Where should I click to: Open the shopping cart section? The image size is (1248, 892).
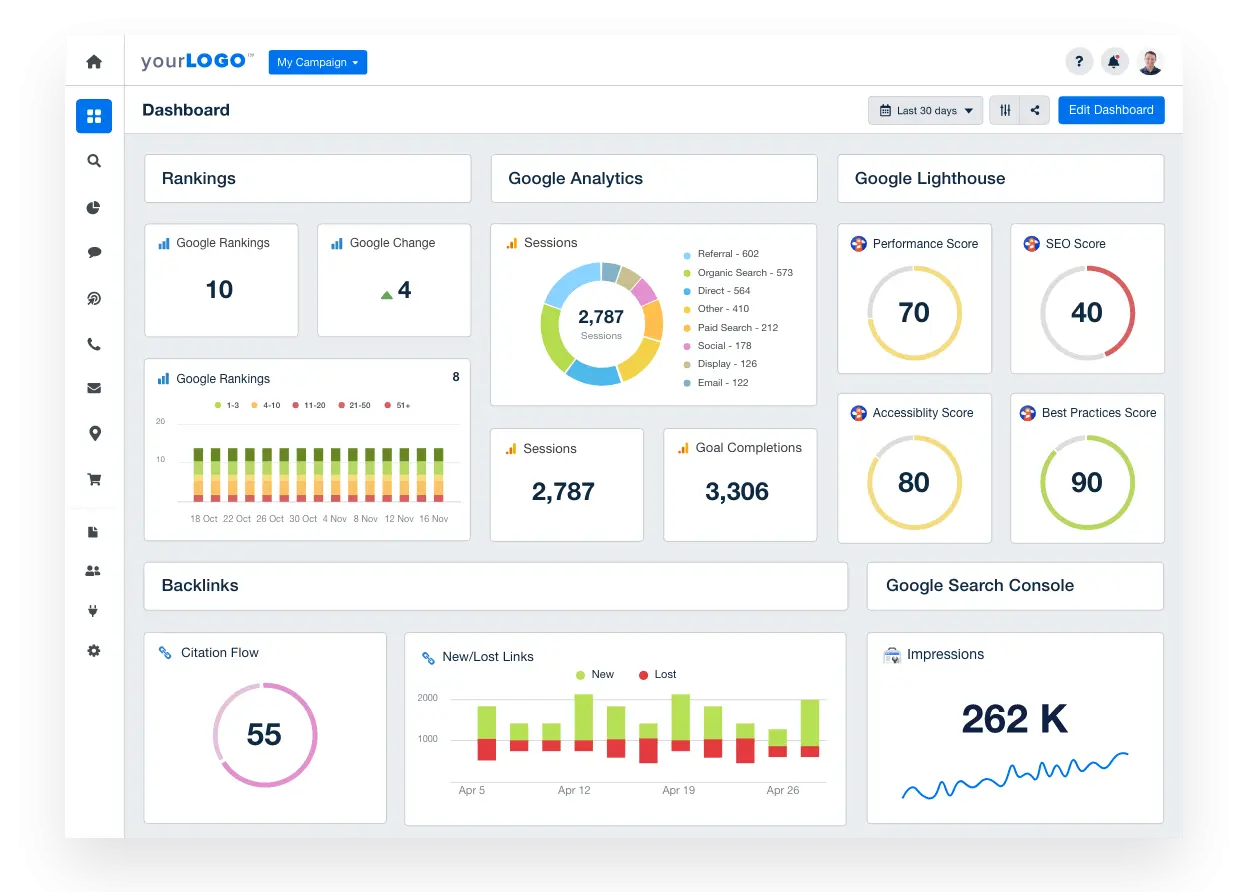click(93, 479)
